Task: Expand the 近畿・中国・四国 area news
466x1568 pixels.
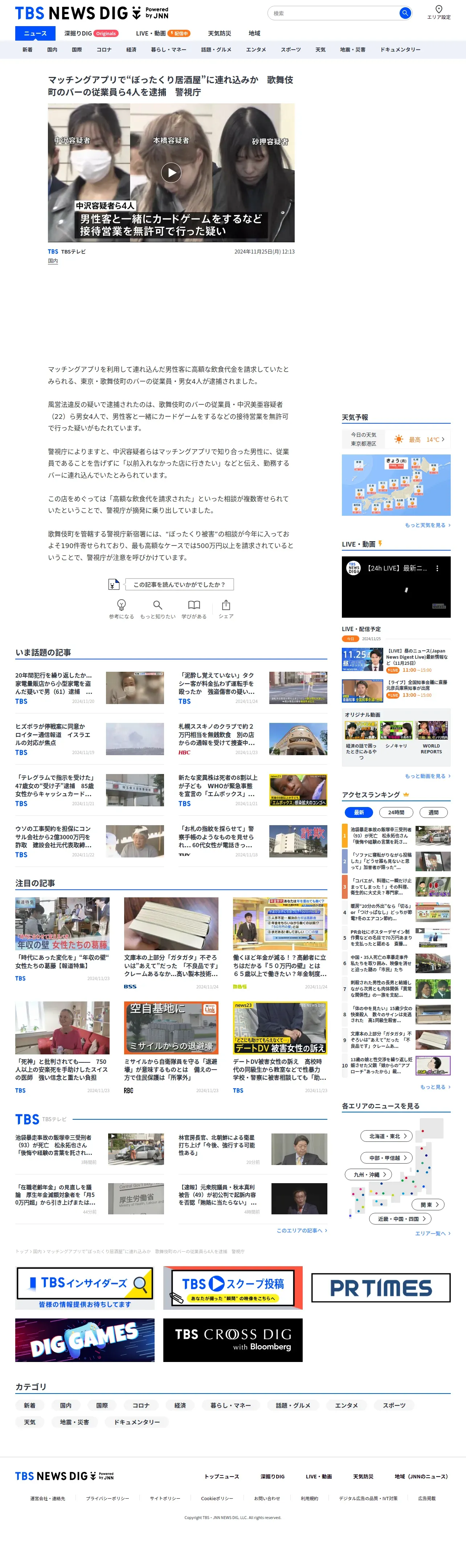Action: [x=401, y=1219]
